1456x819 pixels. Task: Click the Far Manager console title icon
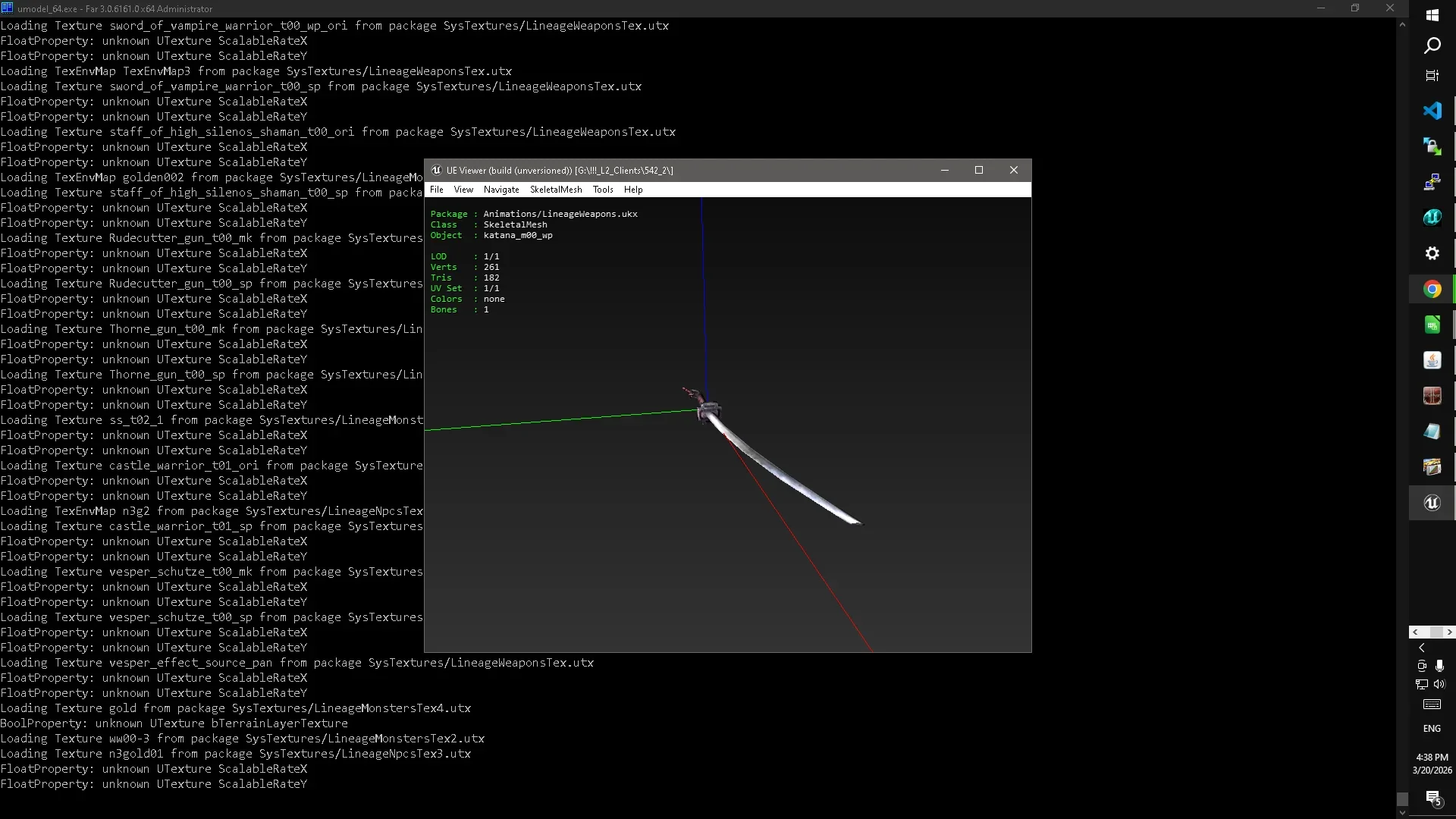tap(7, 8)
